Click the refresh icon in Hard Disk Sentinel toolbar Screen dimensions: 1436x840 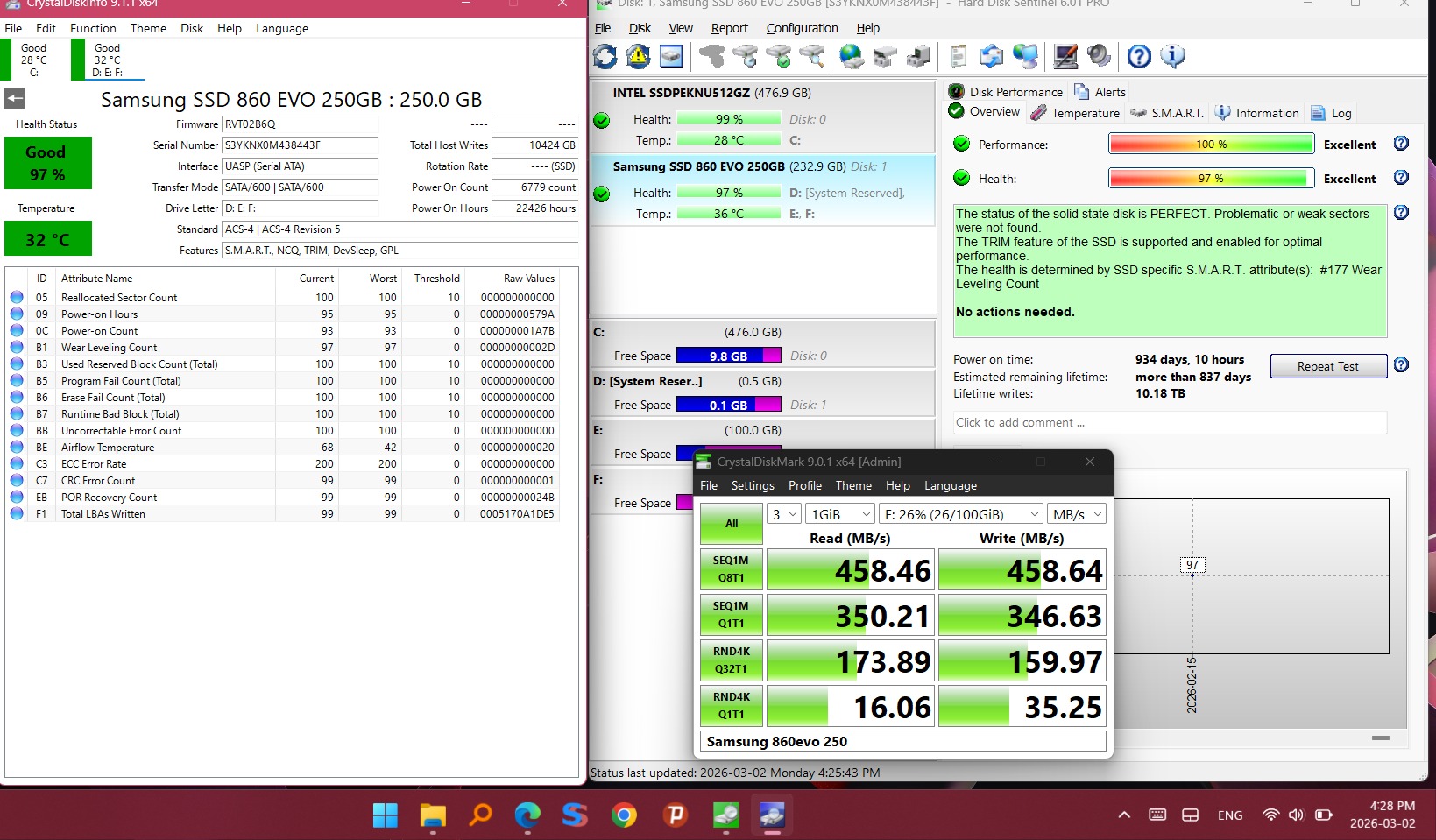[605, 57]
